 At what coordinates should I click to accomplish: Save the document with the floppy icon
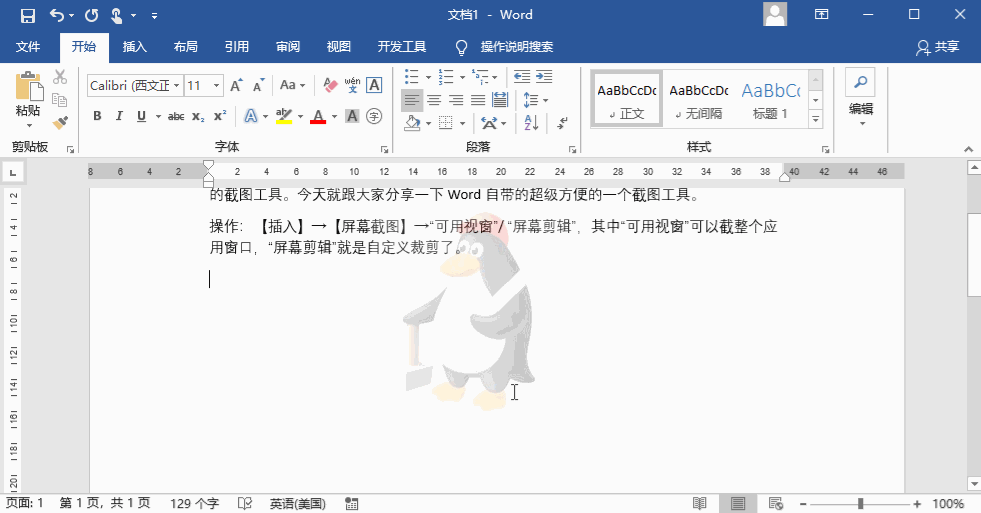28,15
